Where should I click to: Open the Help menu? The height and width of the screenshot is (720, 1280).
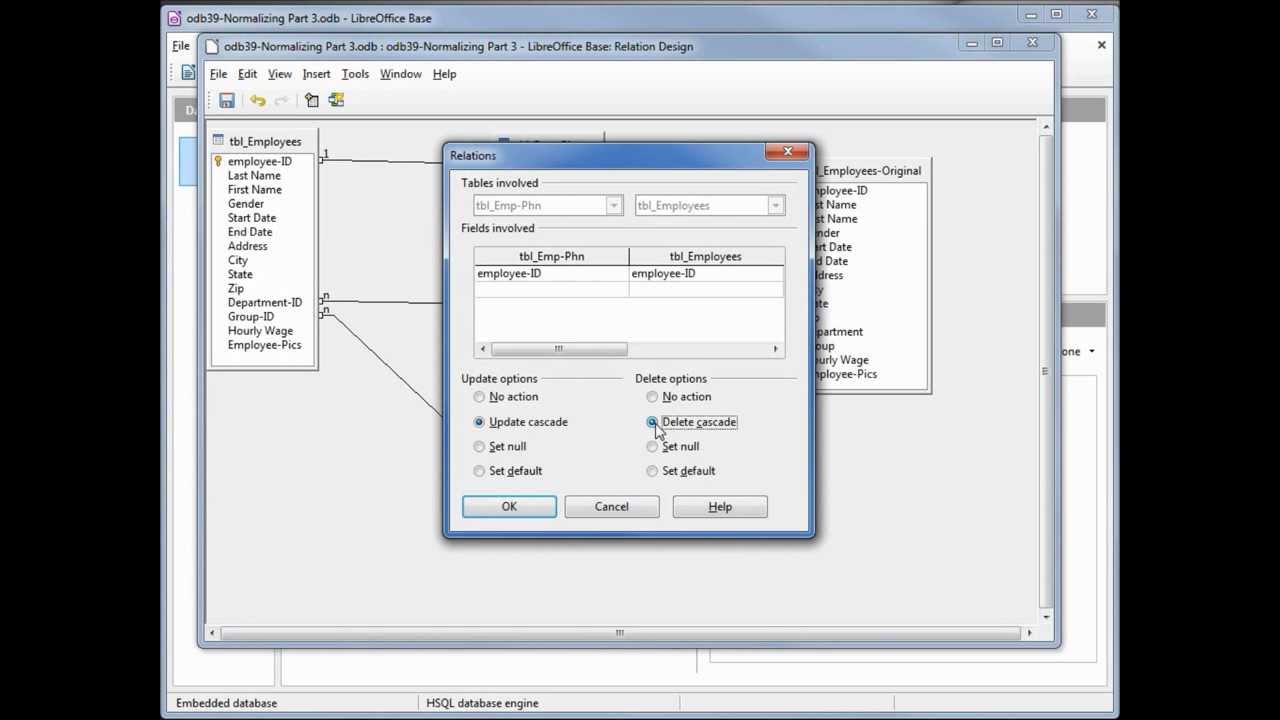pos(444,74)
